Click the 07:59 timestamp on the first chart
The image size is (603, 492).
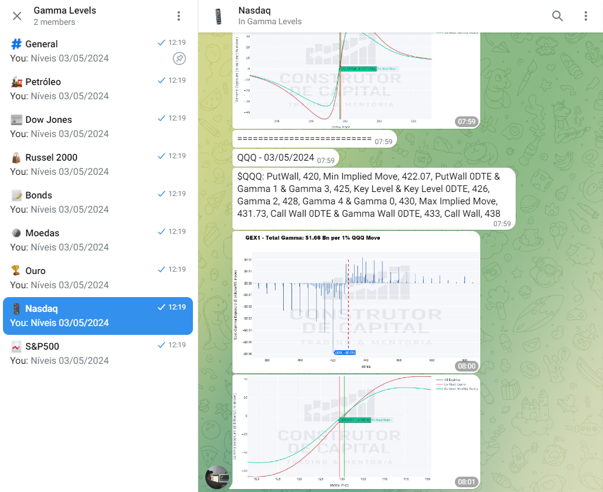point(466,122)
